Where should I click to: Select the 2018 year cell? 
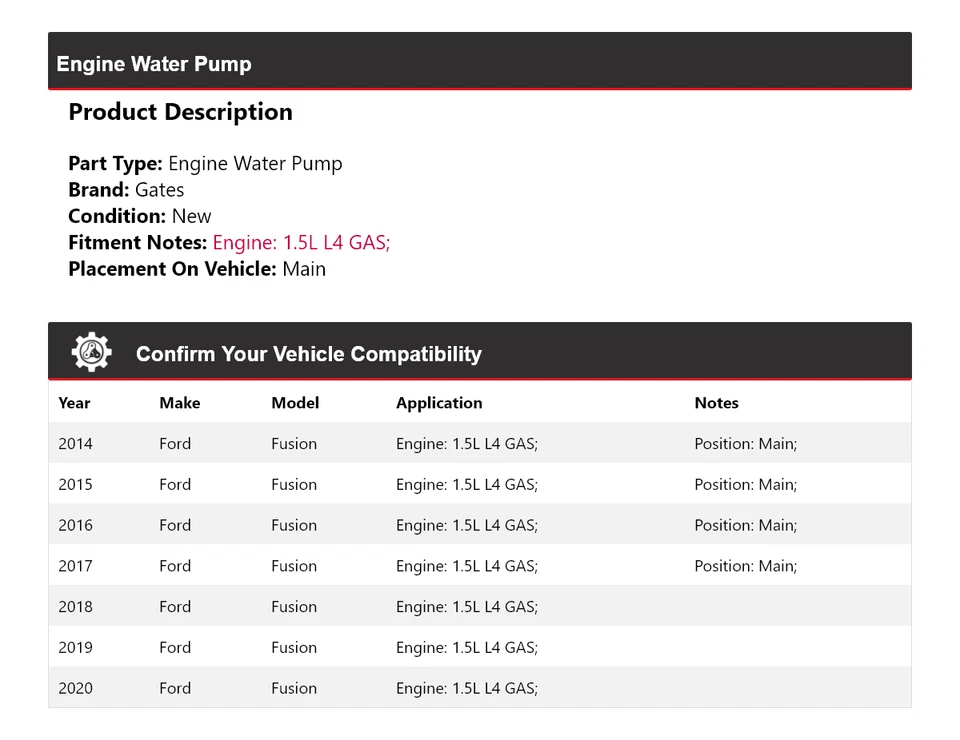75,607
